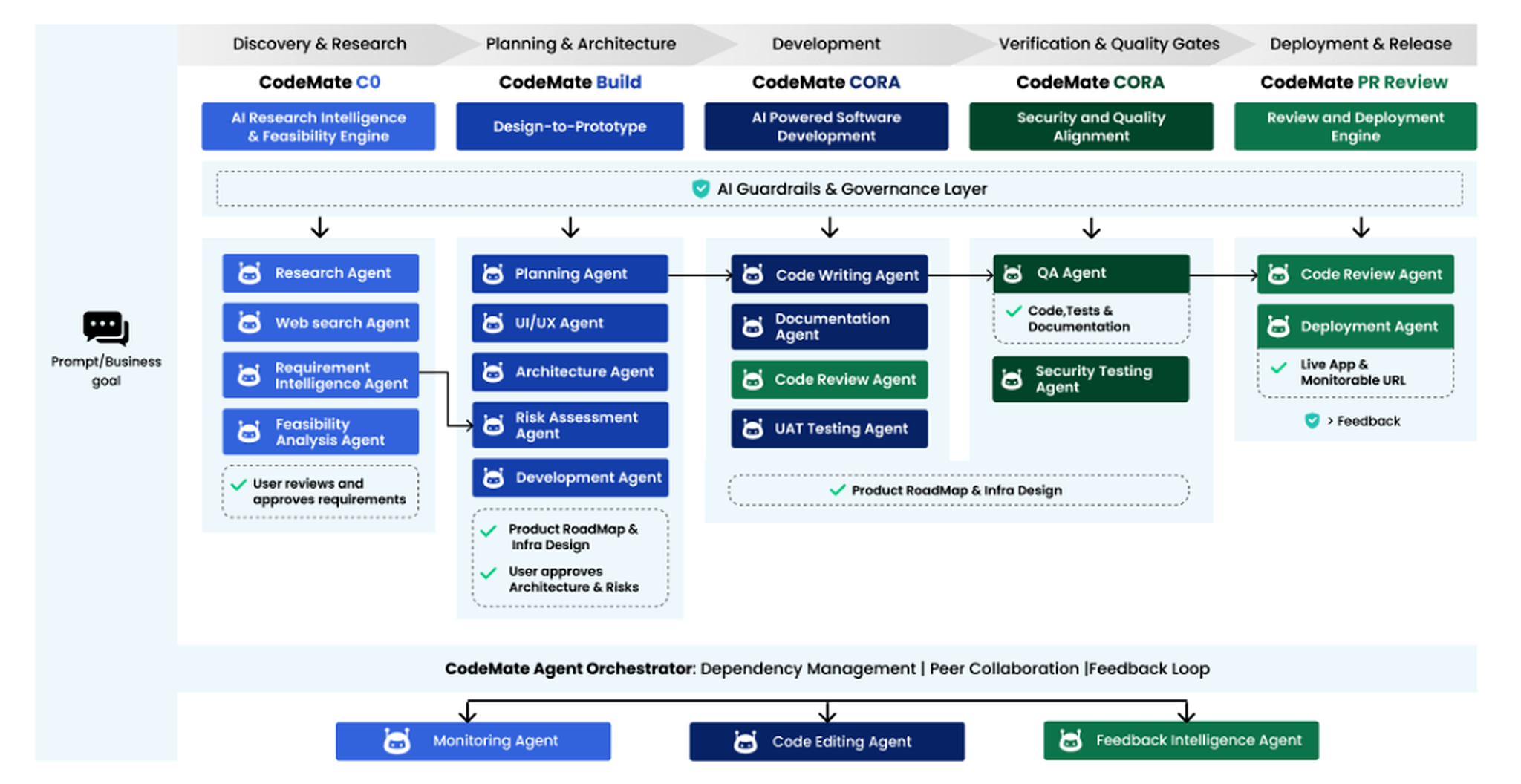Click the CodeMate PR Review title
Image resolution: width=1521 pixels, height=784 pixels.
coord(1354,82)
